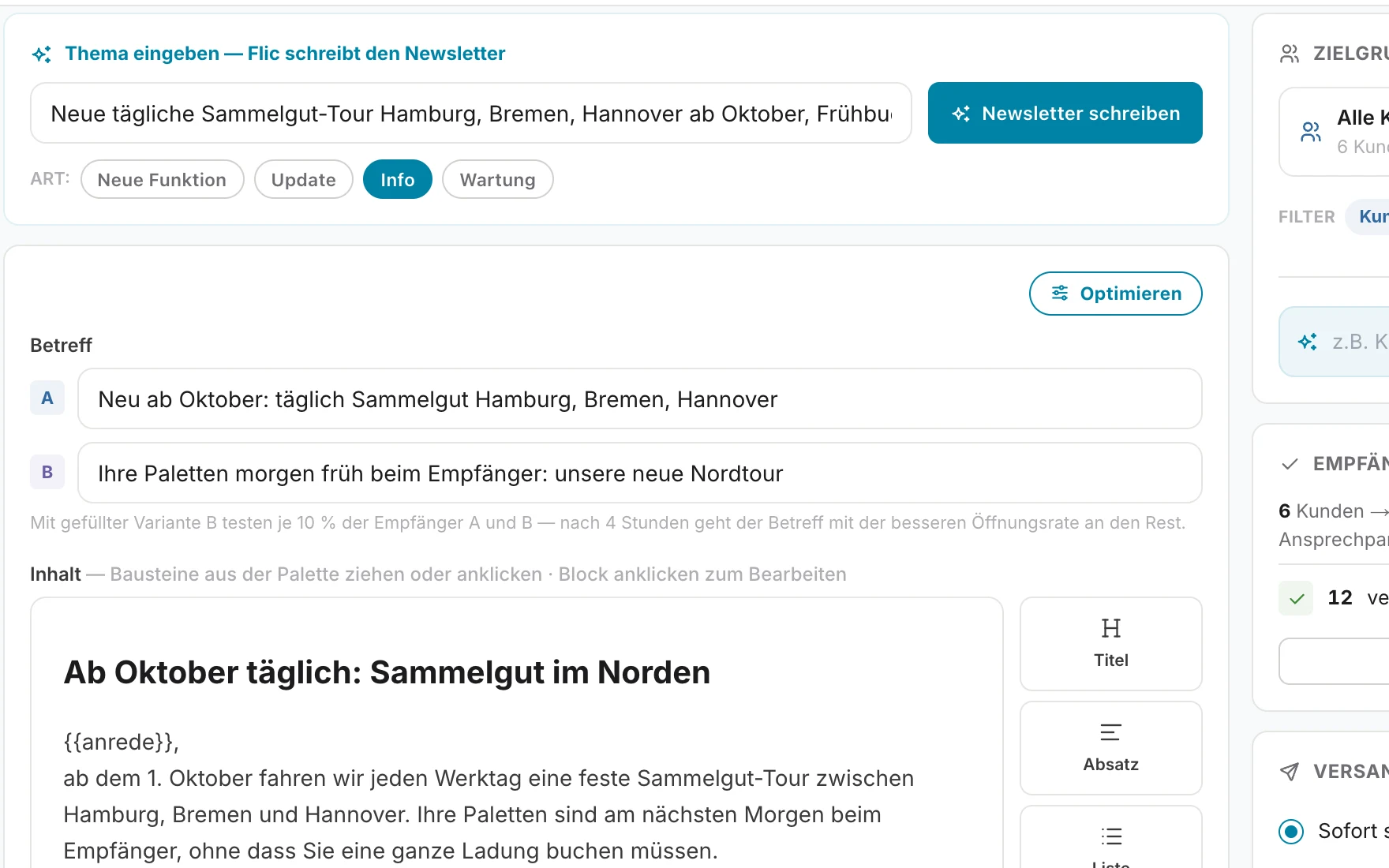
Task: Click the empty field below the 12 row
Action: 1334,661
